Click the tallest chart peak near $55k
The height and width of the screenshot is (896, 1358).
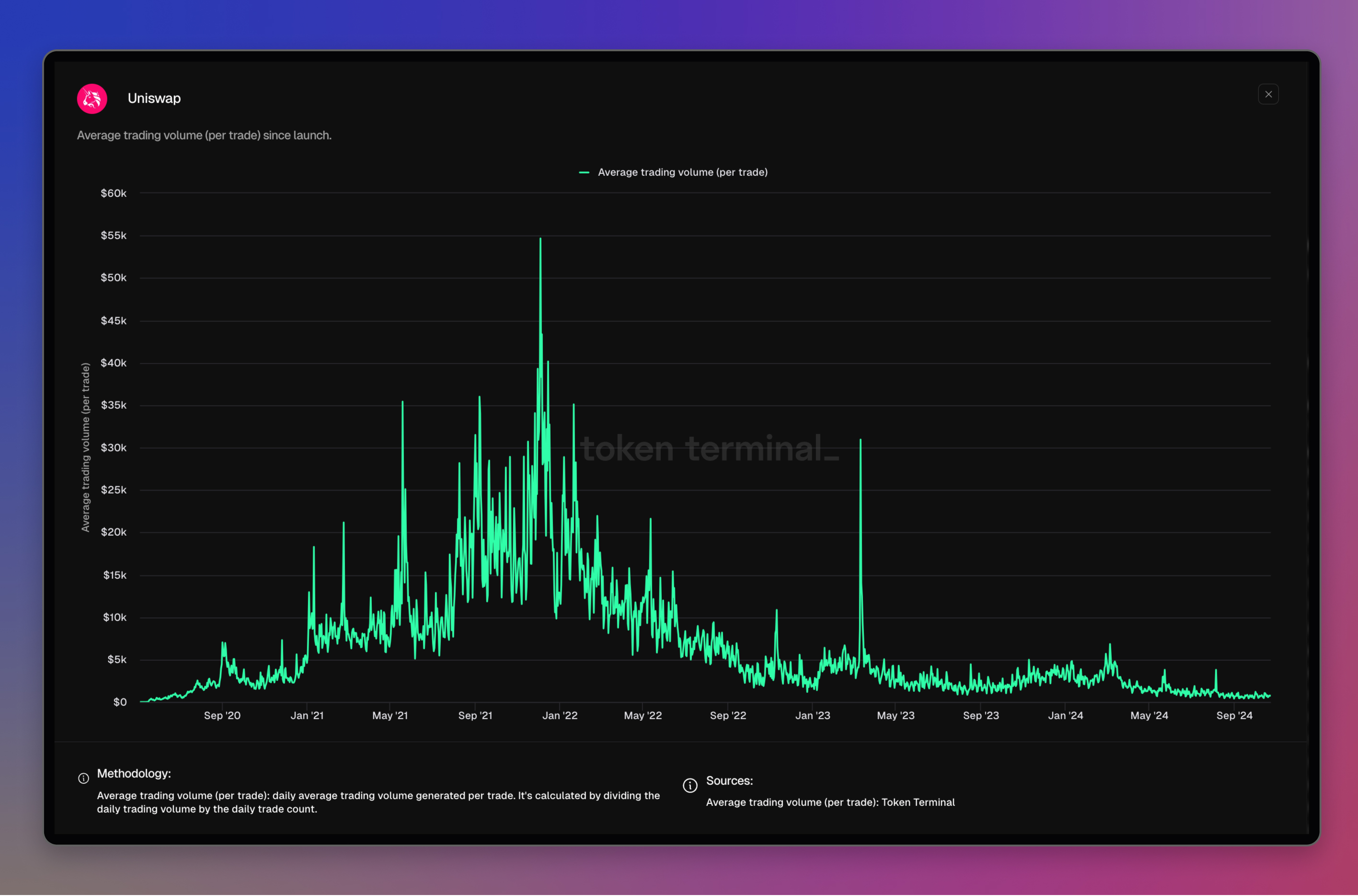point(540,239)
